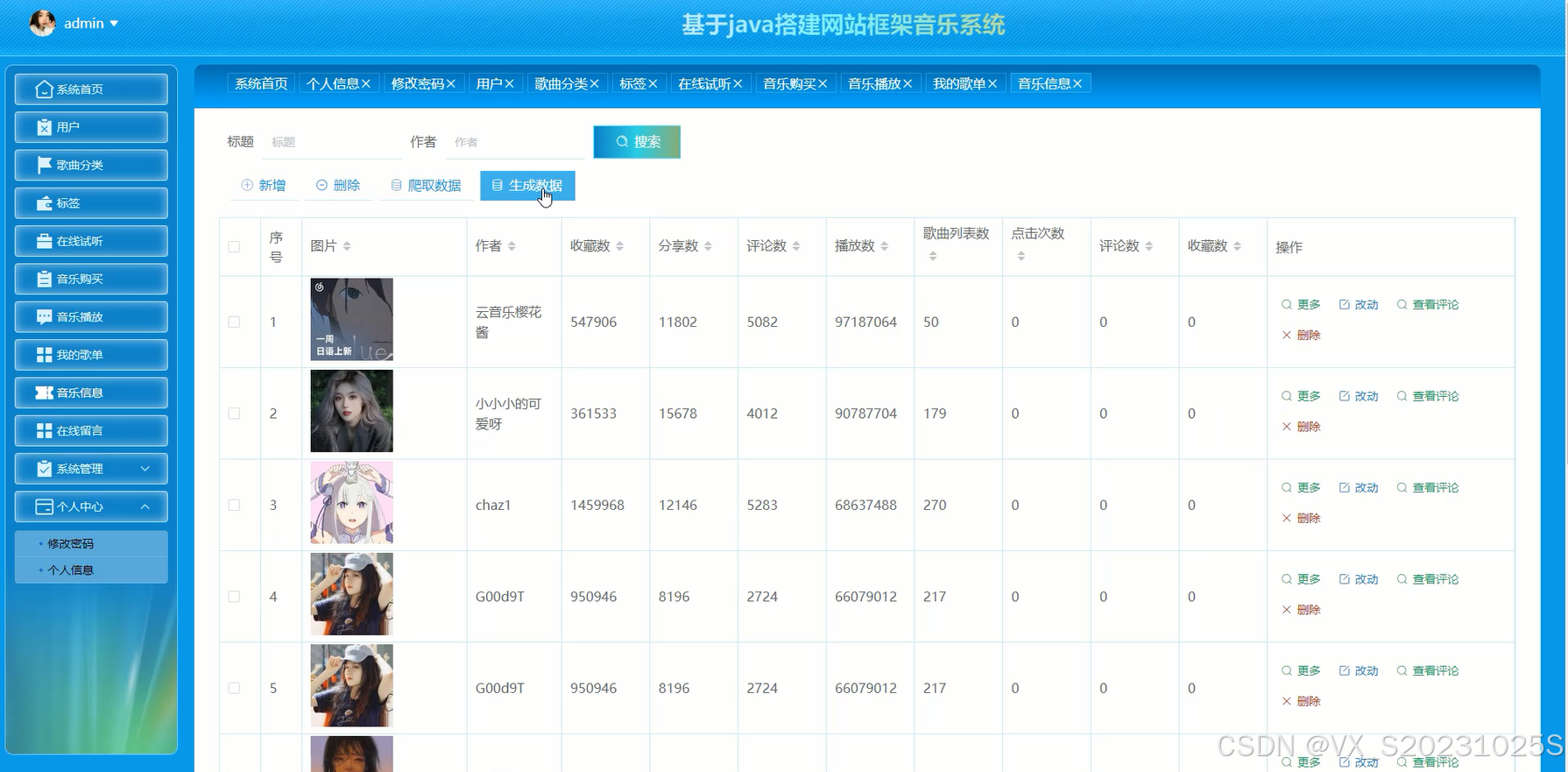1568x772 pixels.
Task: Close the 音乐信息 tab
Action: (x=1077, y=83)
